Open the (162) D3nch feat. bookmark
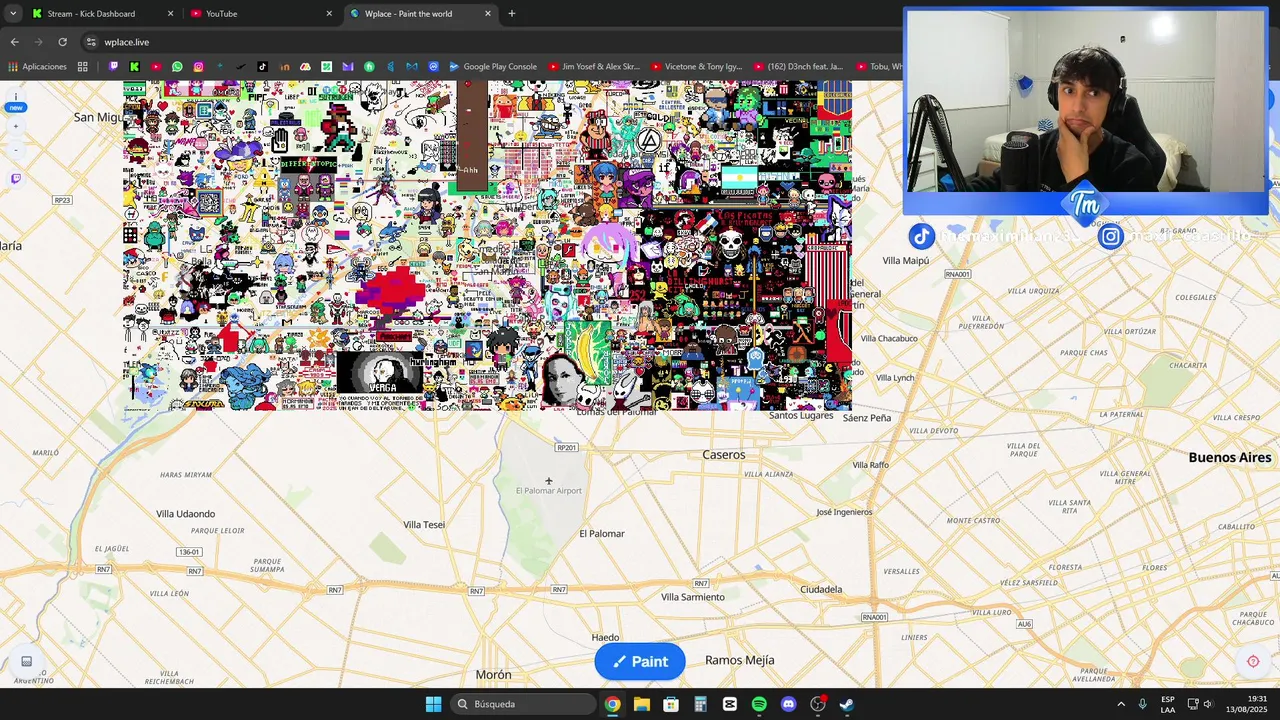 [798, 67]
